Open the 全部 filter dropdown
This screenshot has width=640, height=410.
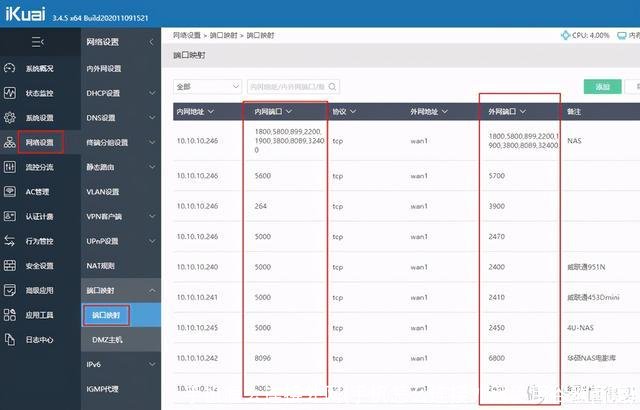click(207, 87)
